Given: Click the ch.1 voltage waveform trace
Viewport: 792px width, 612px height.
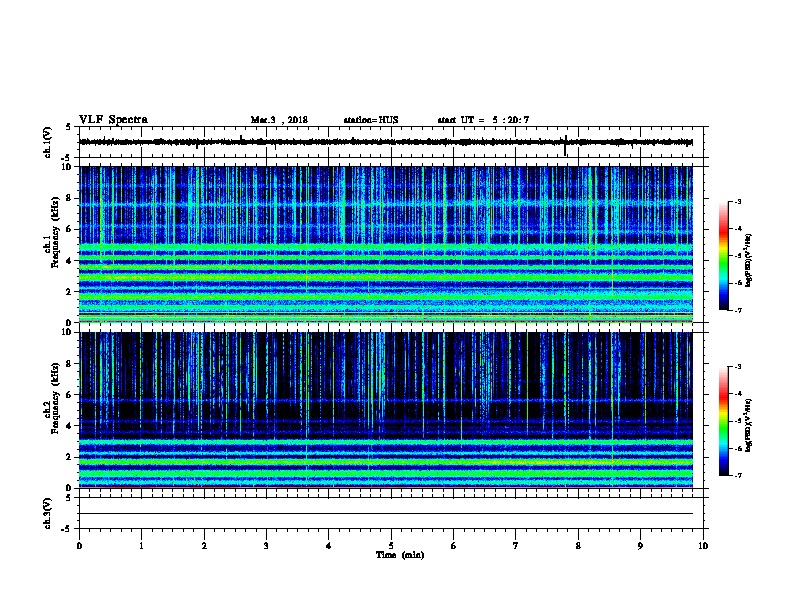Looking at the screenshot, I should [x=386, y=142].
